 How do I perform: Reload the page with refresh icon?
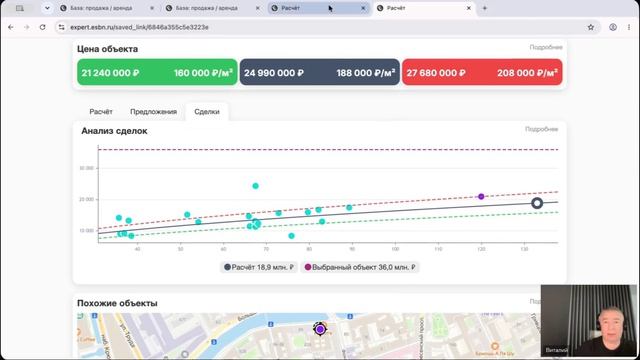[42, 27]
